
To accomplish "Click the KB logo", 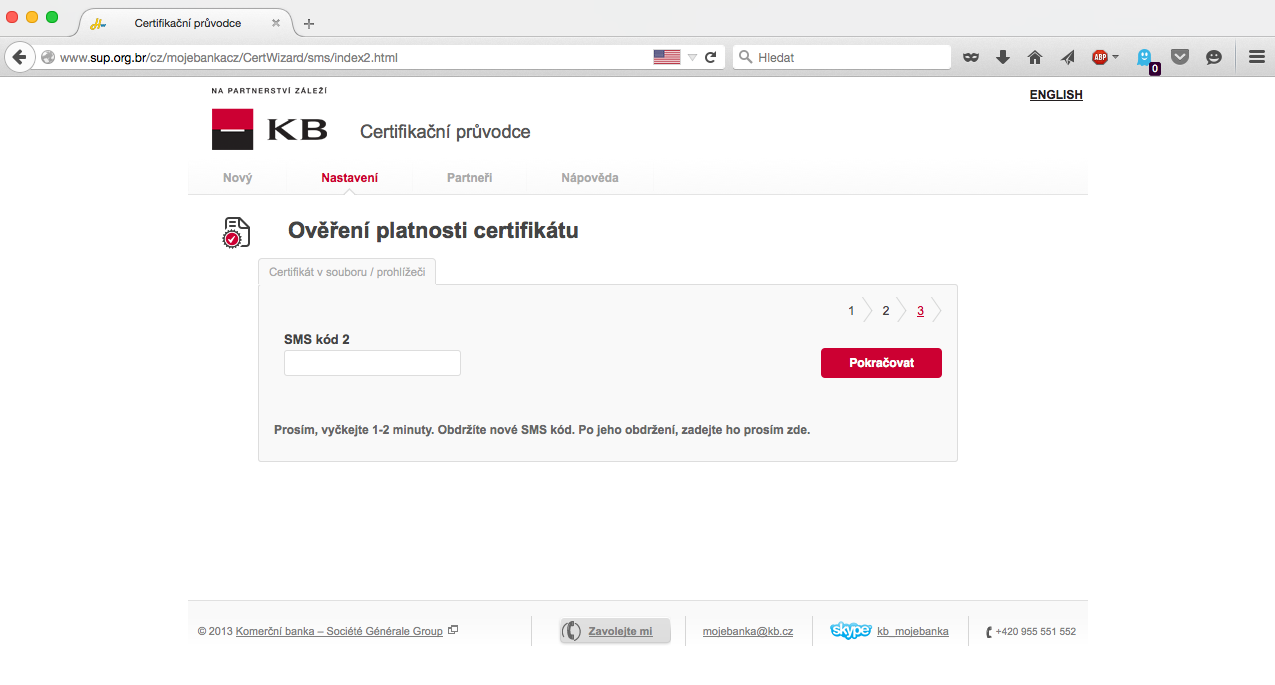I will click(x=270, y=130).
